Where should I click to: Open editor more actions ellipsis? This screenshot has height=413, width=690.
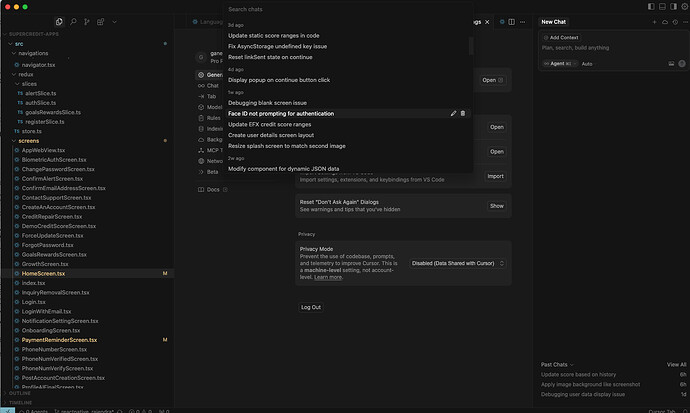click(x=522, y=22)
